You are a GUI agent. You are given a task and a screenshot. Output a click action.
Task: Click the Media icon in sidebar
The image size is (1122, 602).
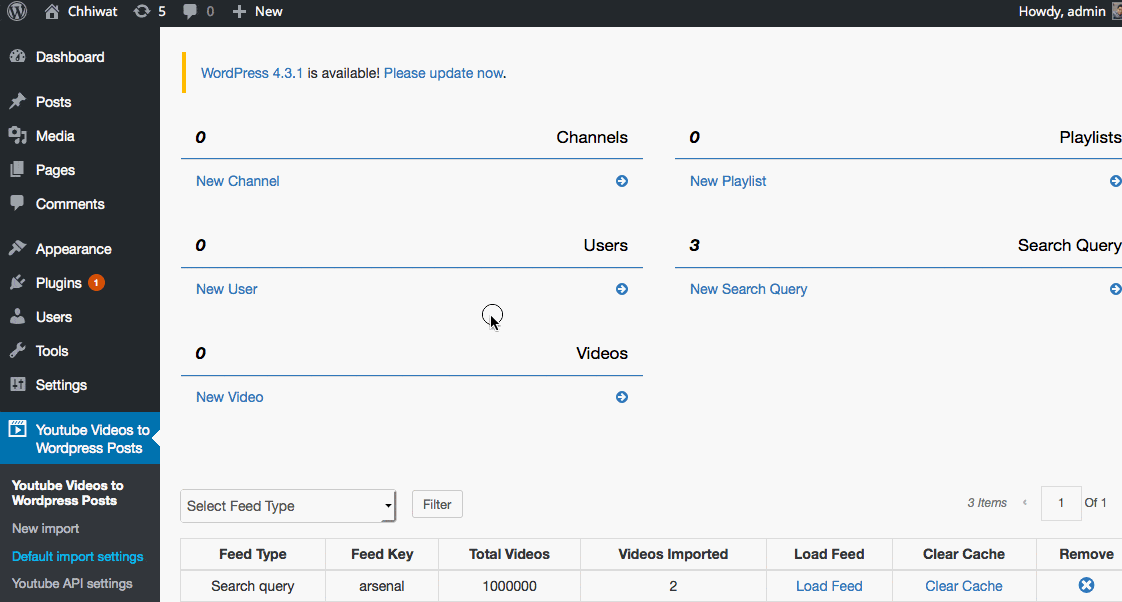[x=18, y=135]
